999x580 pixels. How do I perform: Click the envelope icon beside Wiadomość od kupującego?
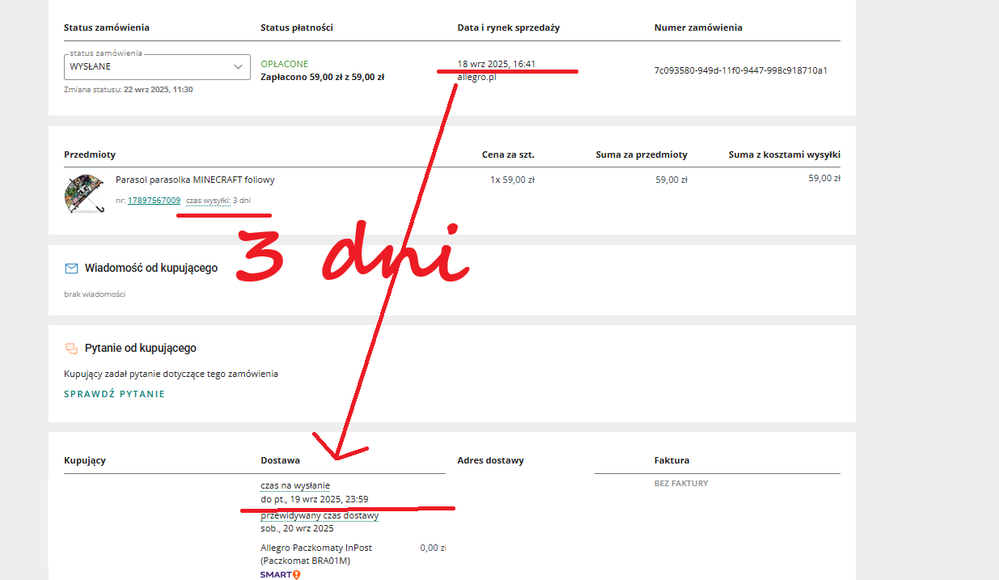click(71, 269)
